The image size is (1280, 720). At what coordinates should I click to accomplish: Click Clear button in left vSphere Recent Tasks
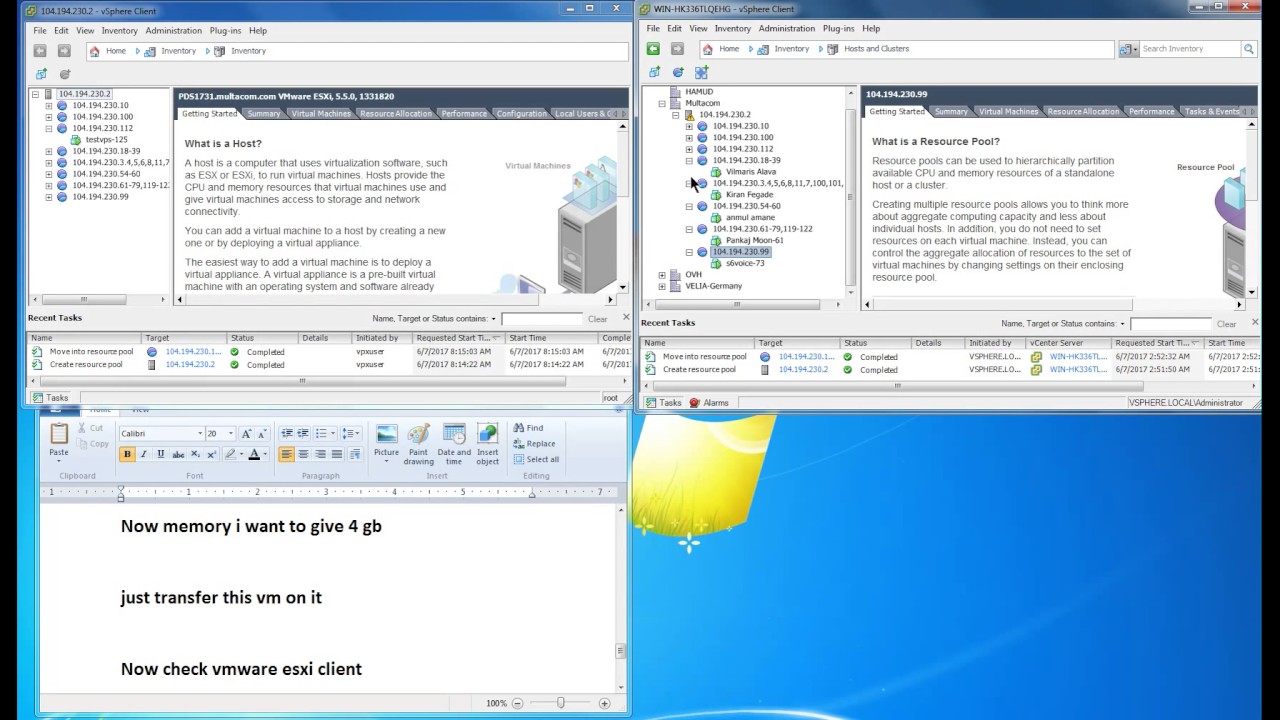coord(597,319)
